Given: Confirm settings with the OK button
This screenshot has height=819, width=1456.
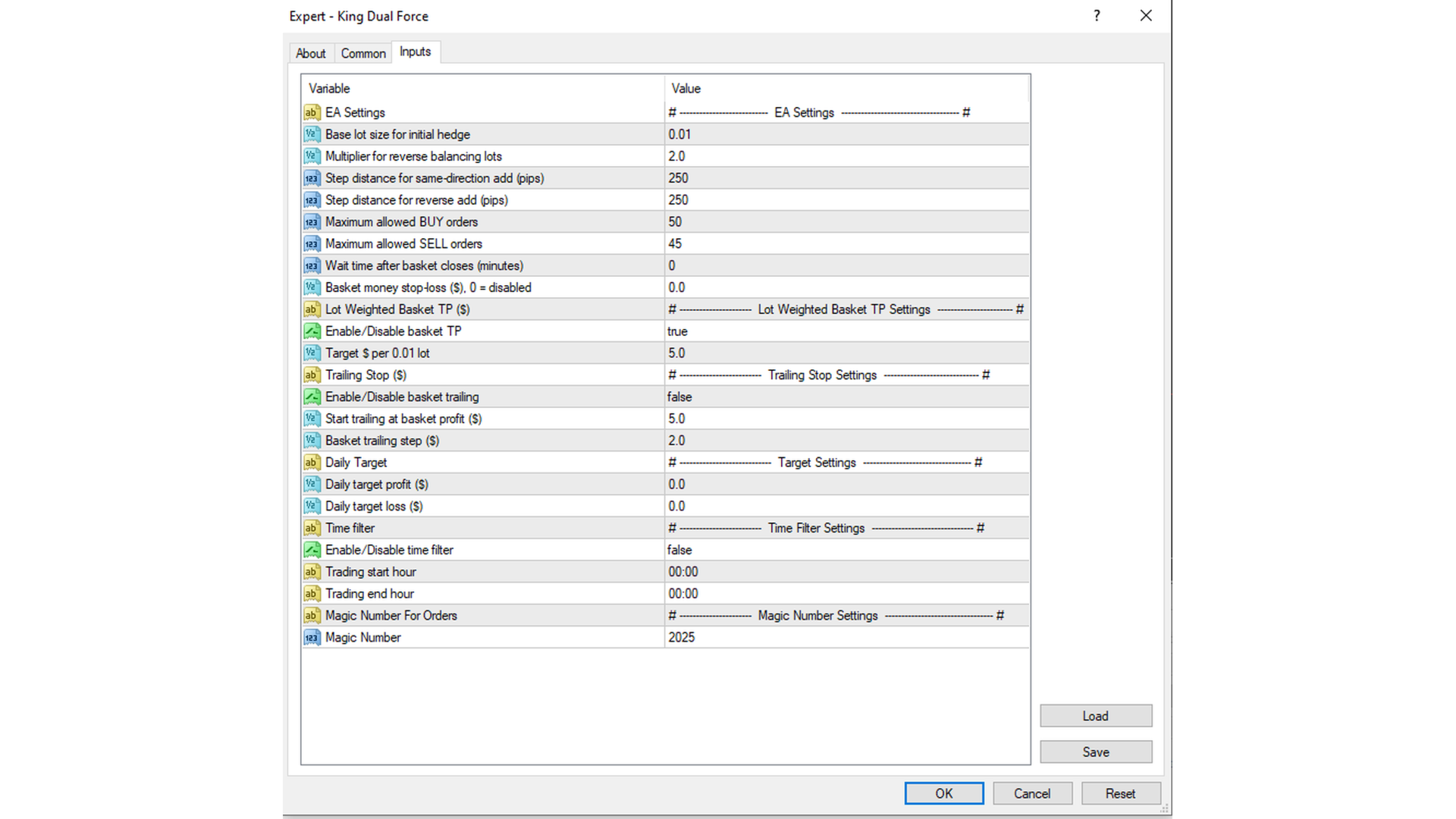Looking at the screenshot, I should pos(943,793).
